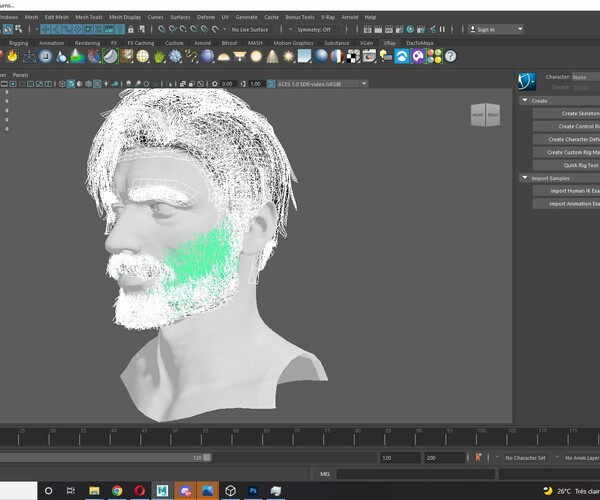The width and height of the screenshot is (600, 500).
Task: Click the IPR render circular icon
Action: coord(410,29)
